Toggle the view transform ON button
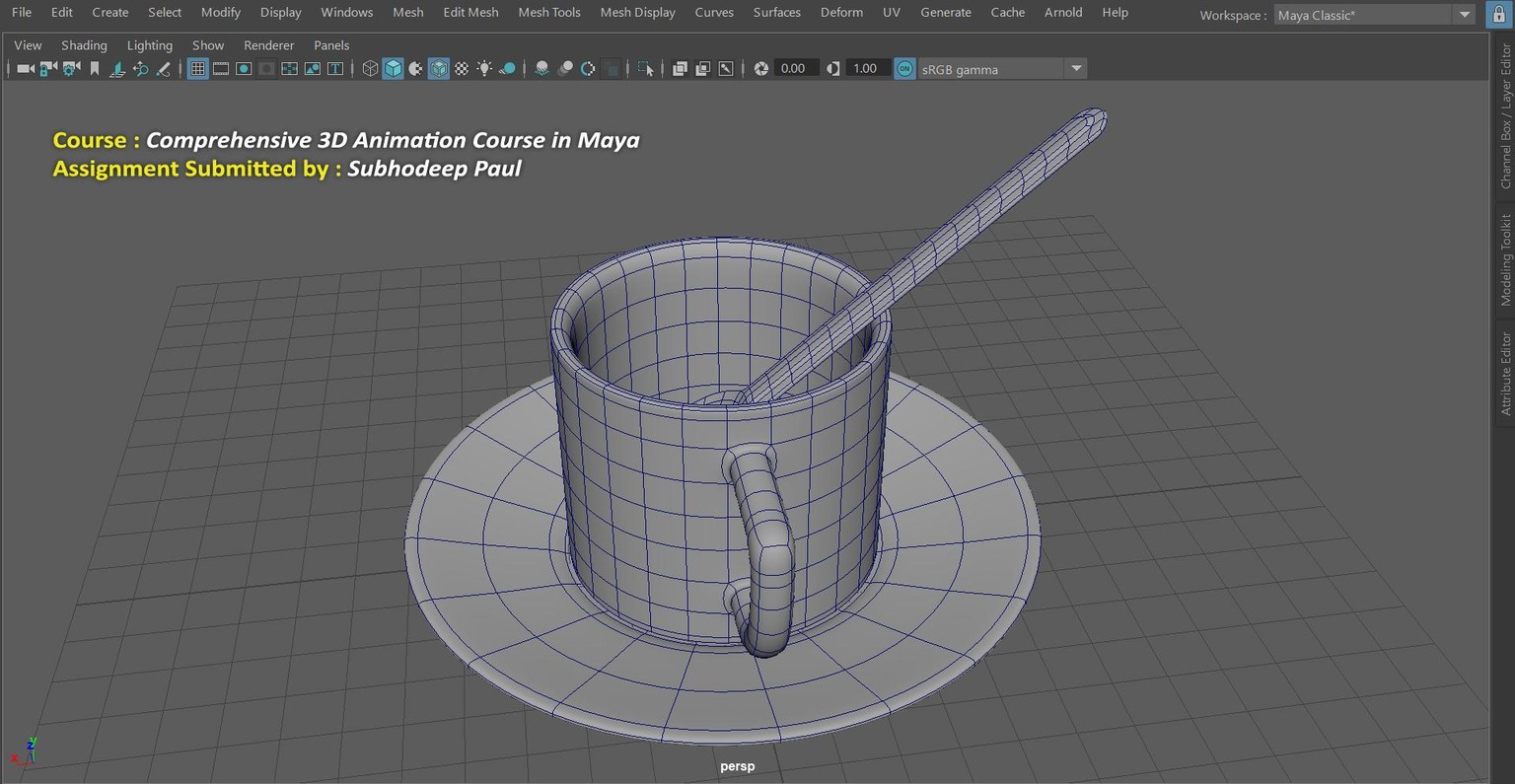The height and width of the screenshot is (784, 1515). 904,69
